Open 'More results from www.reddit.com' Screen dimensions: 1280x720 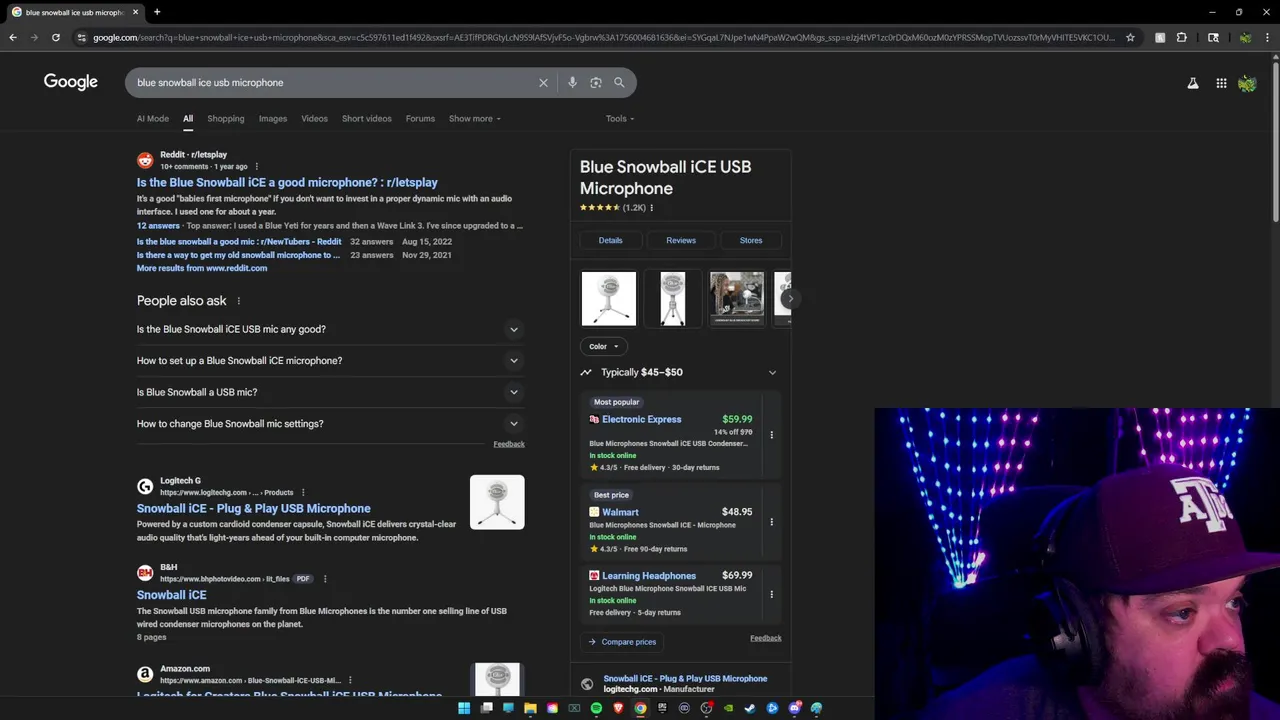point(202,268)
